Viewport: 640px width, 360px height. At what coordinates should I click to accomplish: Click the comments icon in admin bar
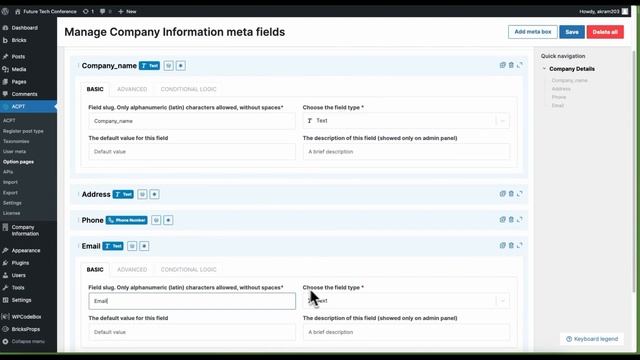[103, 11]
